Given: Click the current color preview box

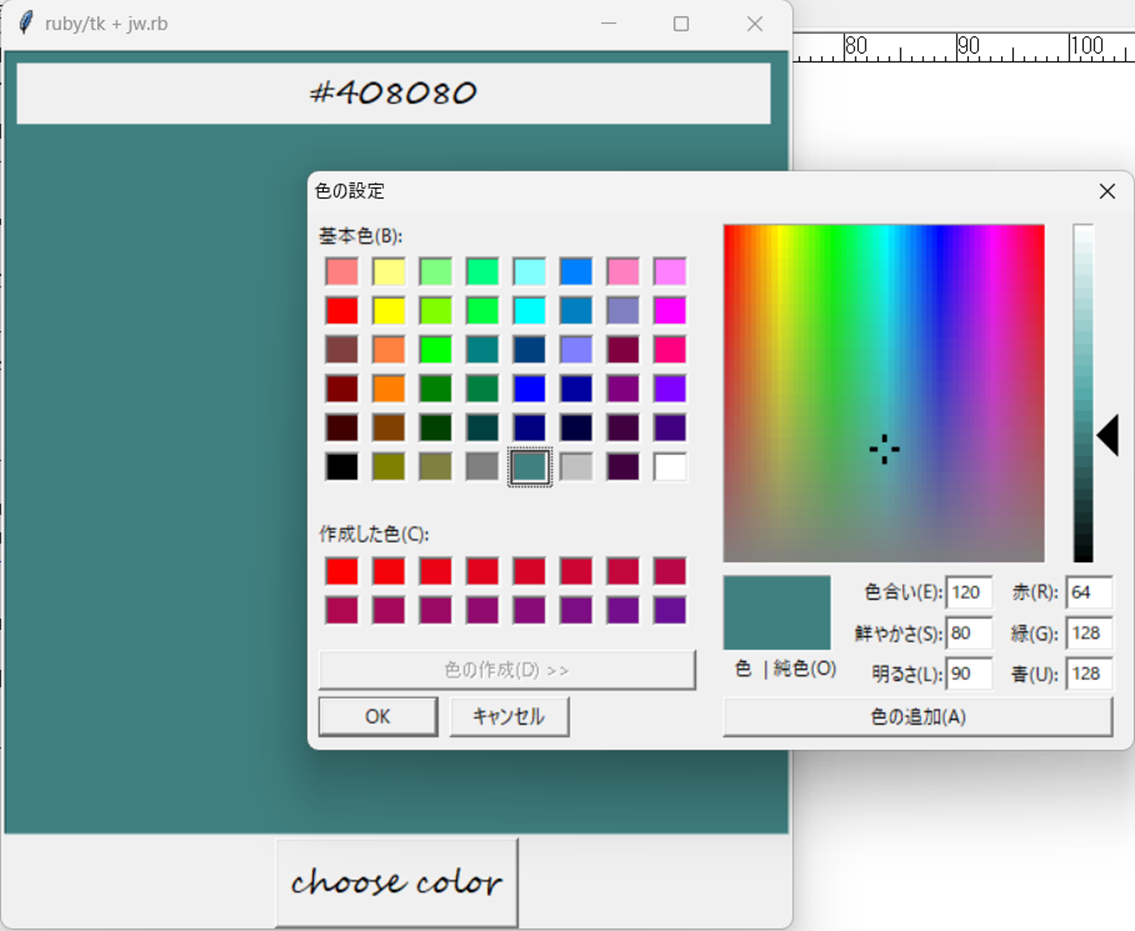Looking at the screenshot, I should click(x=777, y=611).
